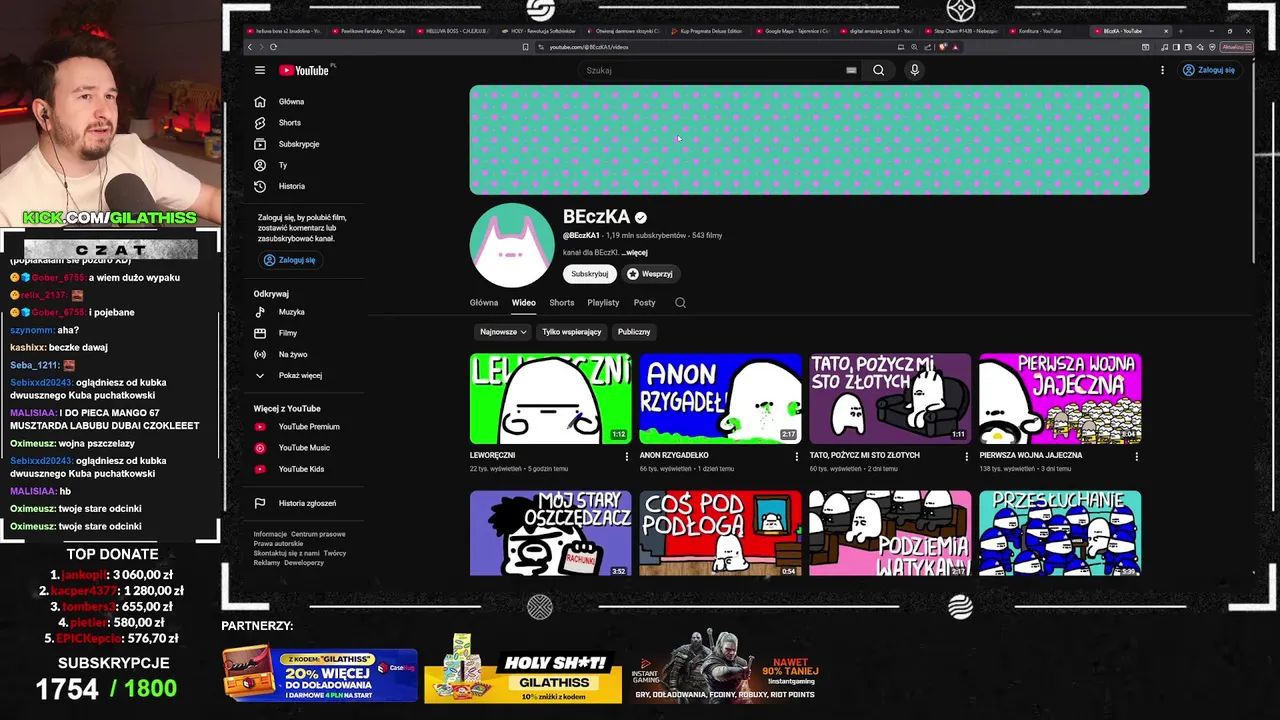Click the Subskrybuj button
1280x720 pixels.
[590, 274]
